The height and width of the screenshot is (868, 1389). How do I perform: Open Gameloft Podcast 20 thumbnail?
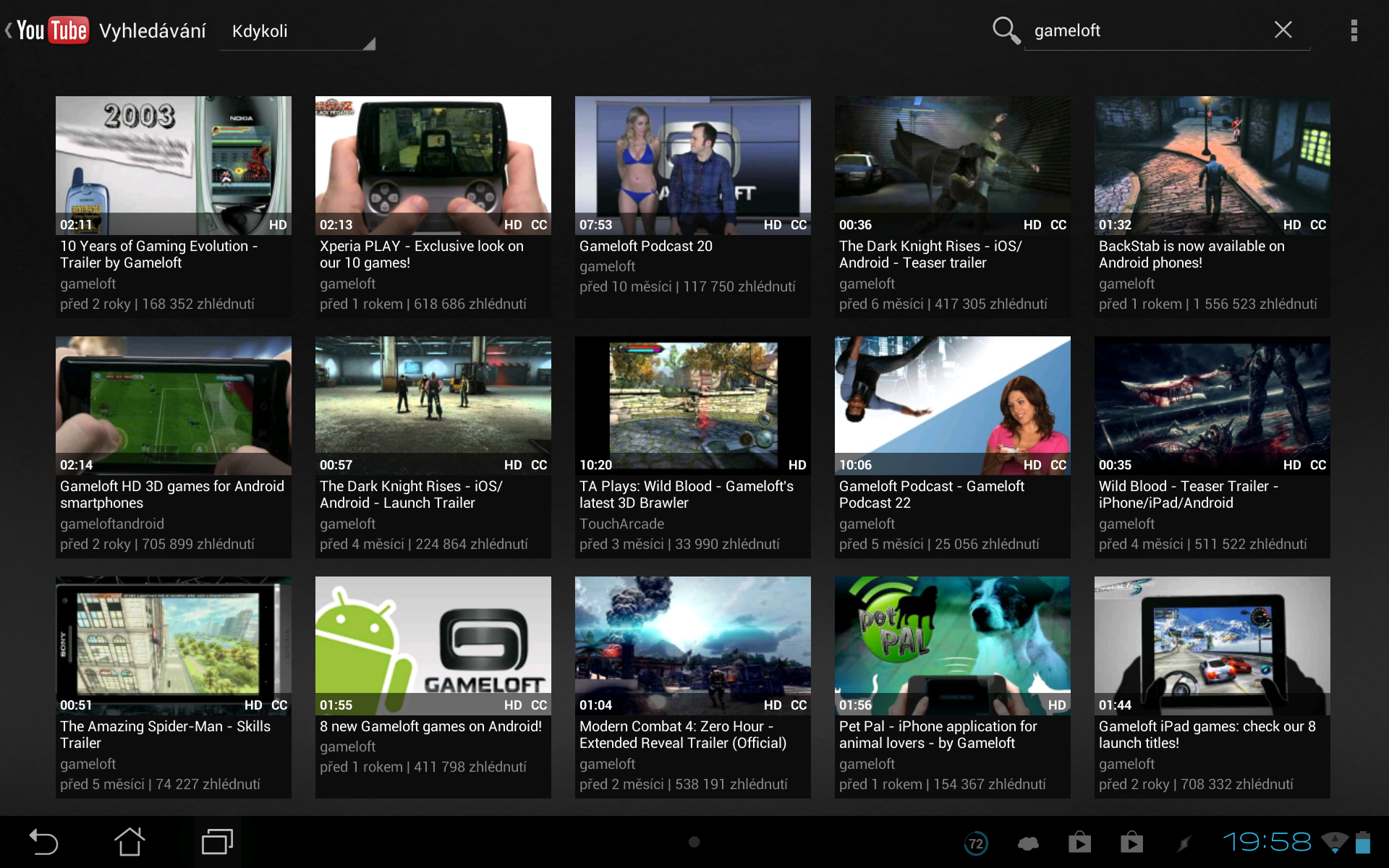693,165
